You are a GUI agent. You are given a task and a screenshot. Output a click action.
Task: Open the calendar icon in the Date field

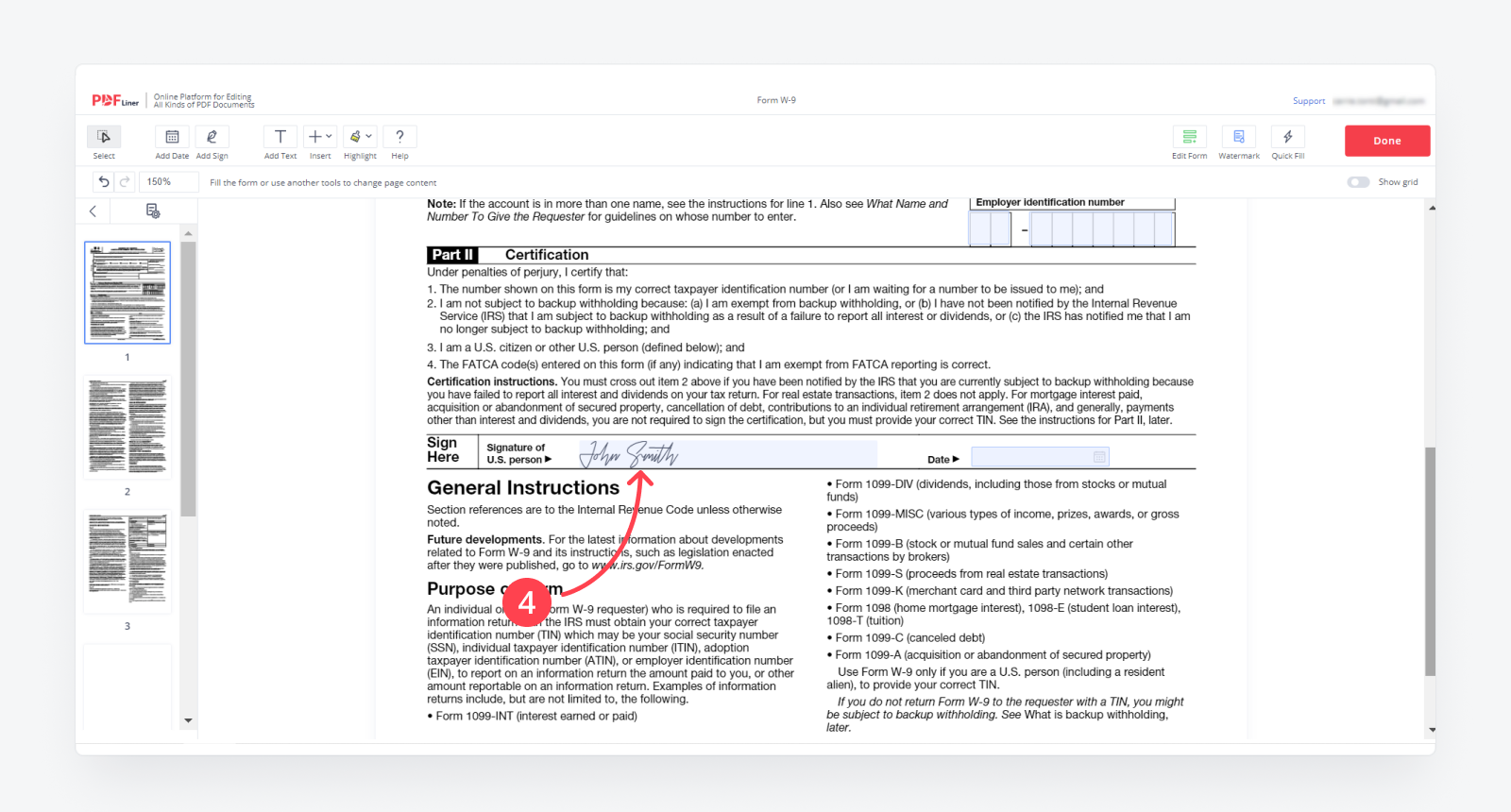[x=1099, y=457]
